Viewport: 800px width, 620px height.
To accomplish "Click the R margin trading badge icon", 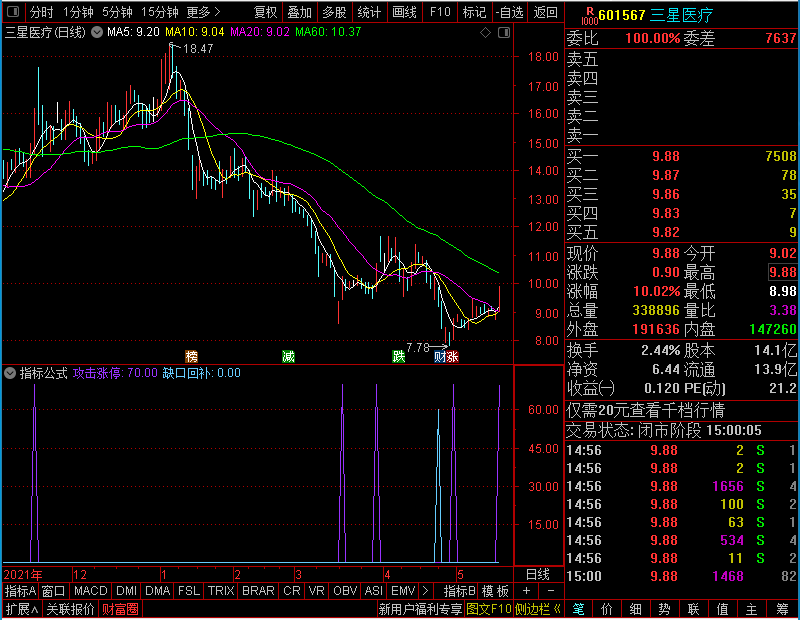I will (589, 16).
